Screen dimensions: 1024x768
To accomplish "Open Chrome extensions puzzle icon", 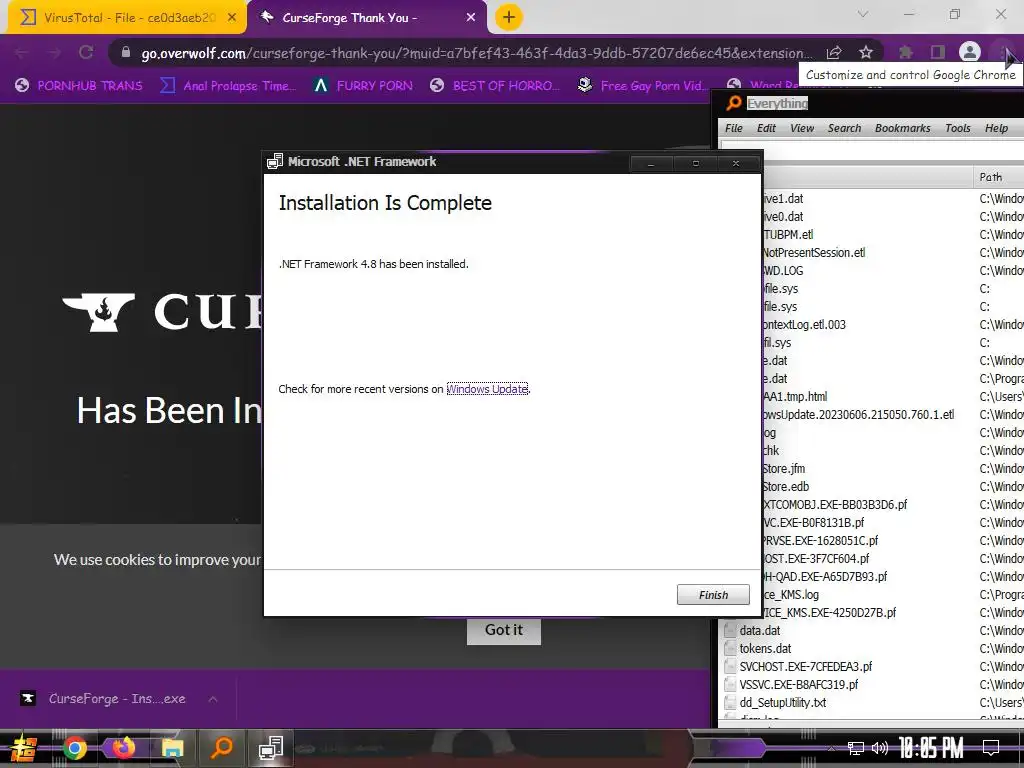I will tap(906, 53).
